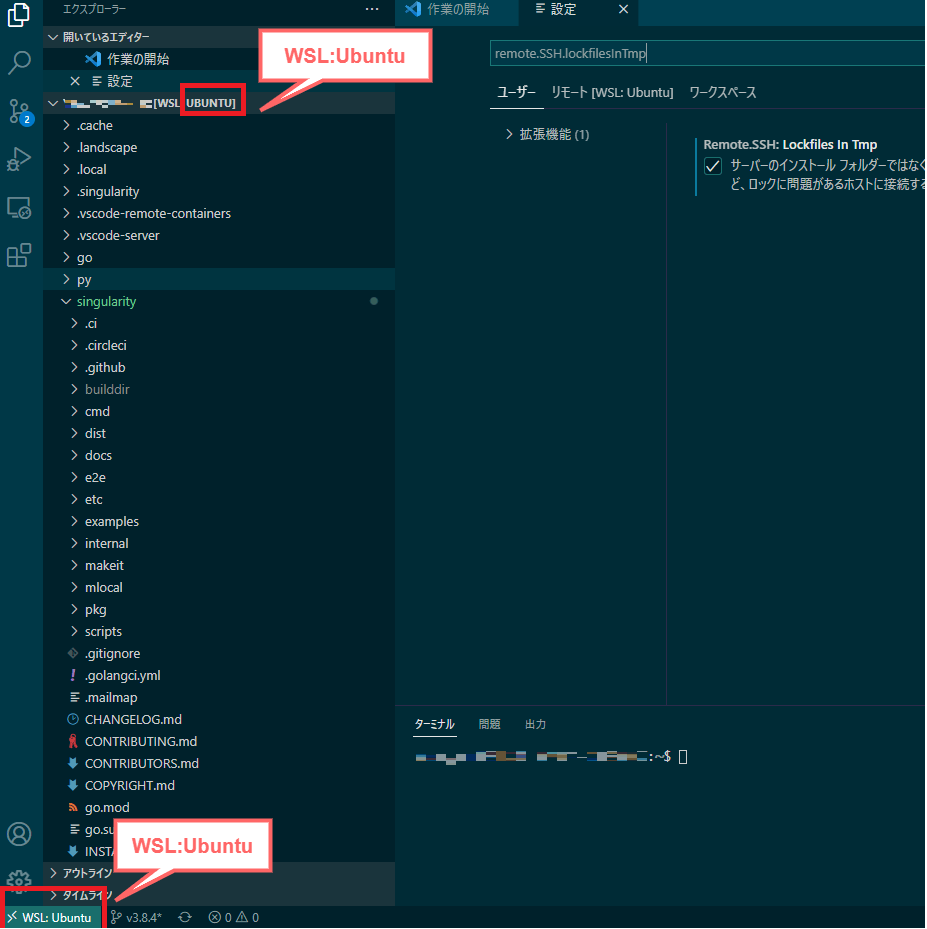Synchronize changes via status bar sync icon
Viewport: 927px width, 929px height.
pos(185,918)
